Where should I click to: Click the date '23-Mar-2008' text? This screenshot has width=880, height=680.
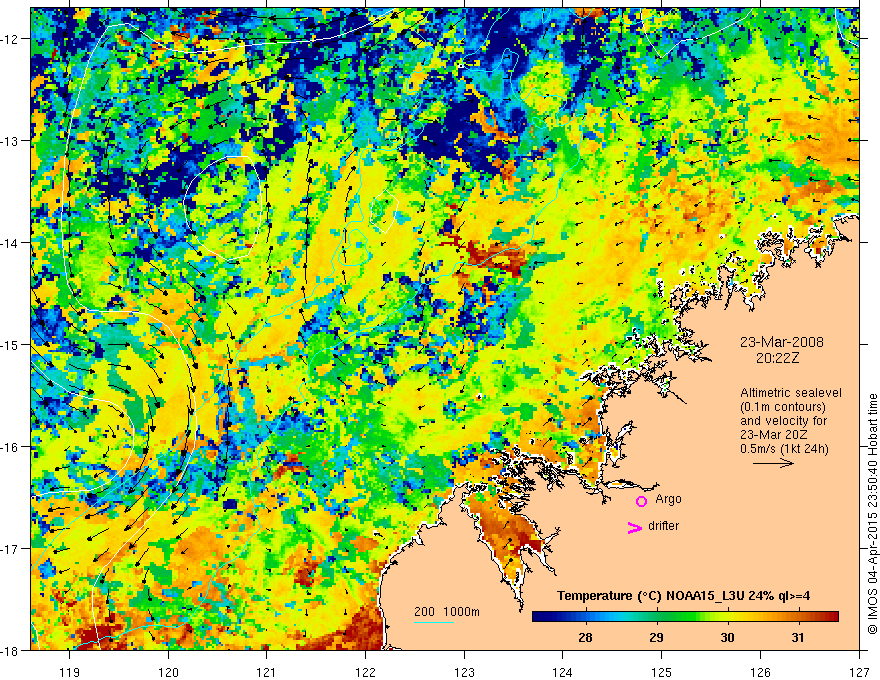(x=782, y=342)
